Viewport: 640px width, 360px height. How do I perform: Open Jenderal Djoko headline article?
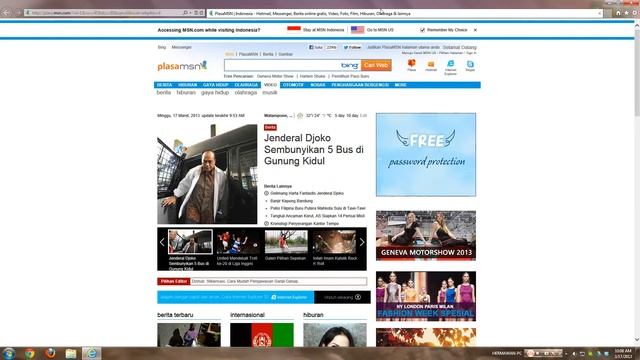pos(313,149)
